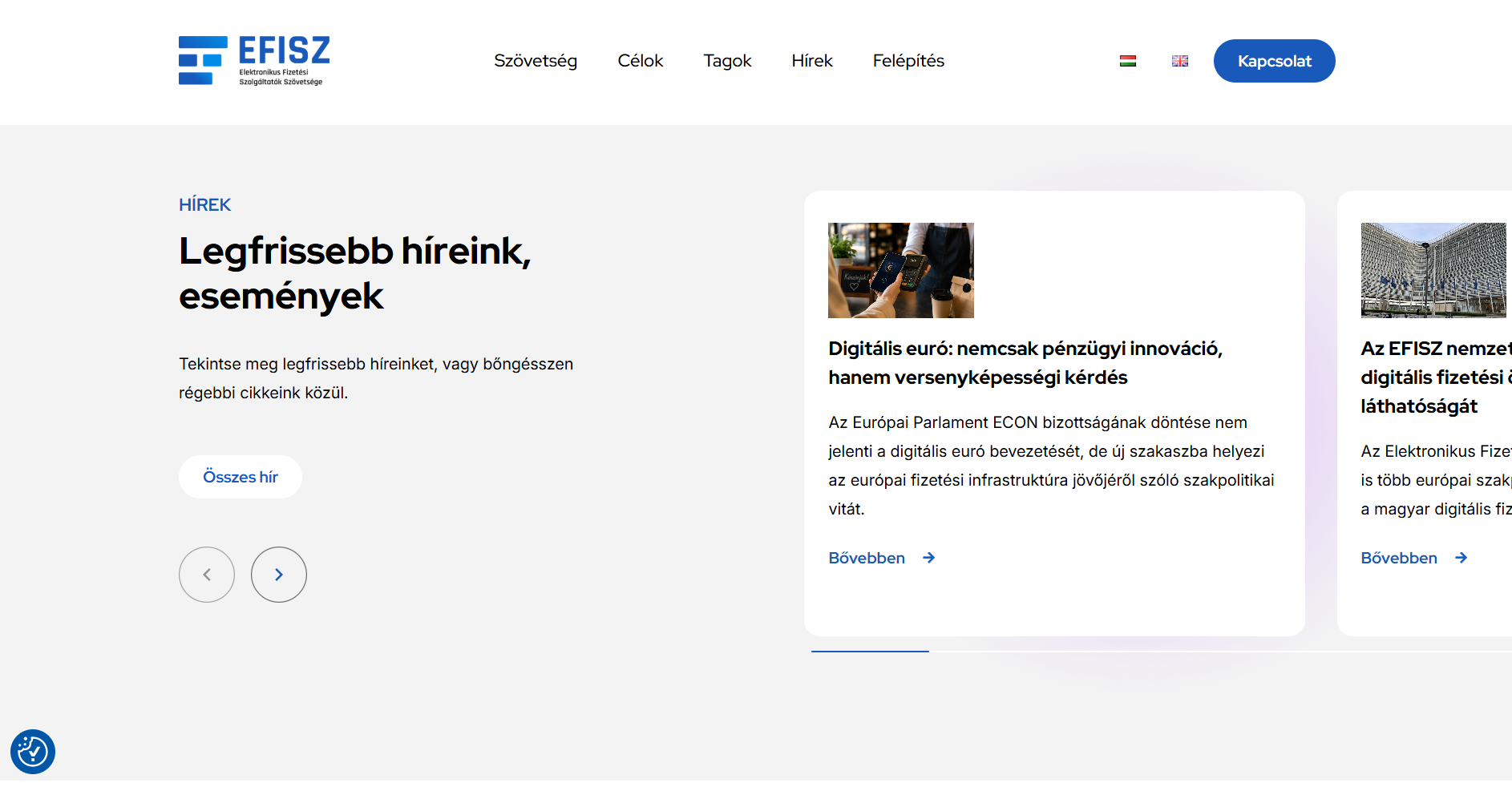Viewport: 1512px width, 787px height.
Task: Open Bővebben link on the EFISZ nemzetközi card
Action: tap(1399, 558)
